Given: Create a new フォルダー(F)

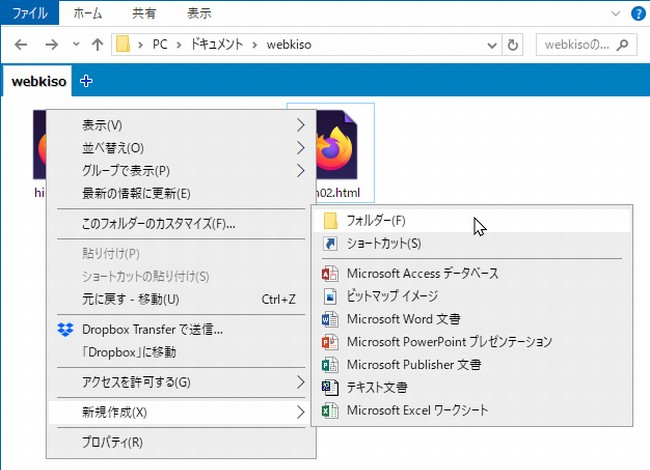Looking at the screenshot, I should pyautogui.click(x=375, y=220).
